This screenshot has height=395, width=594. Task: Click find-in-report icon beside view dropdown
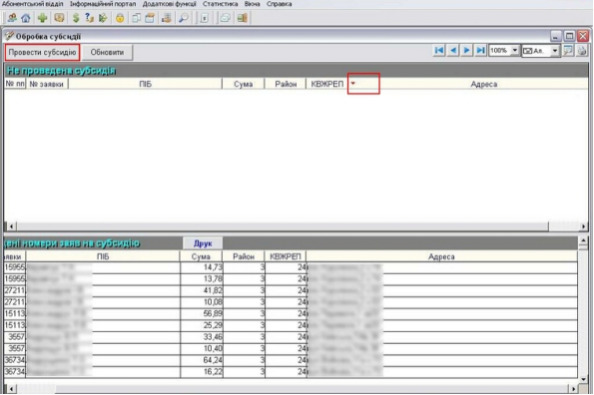[x=568, y=50]
